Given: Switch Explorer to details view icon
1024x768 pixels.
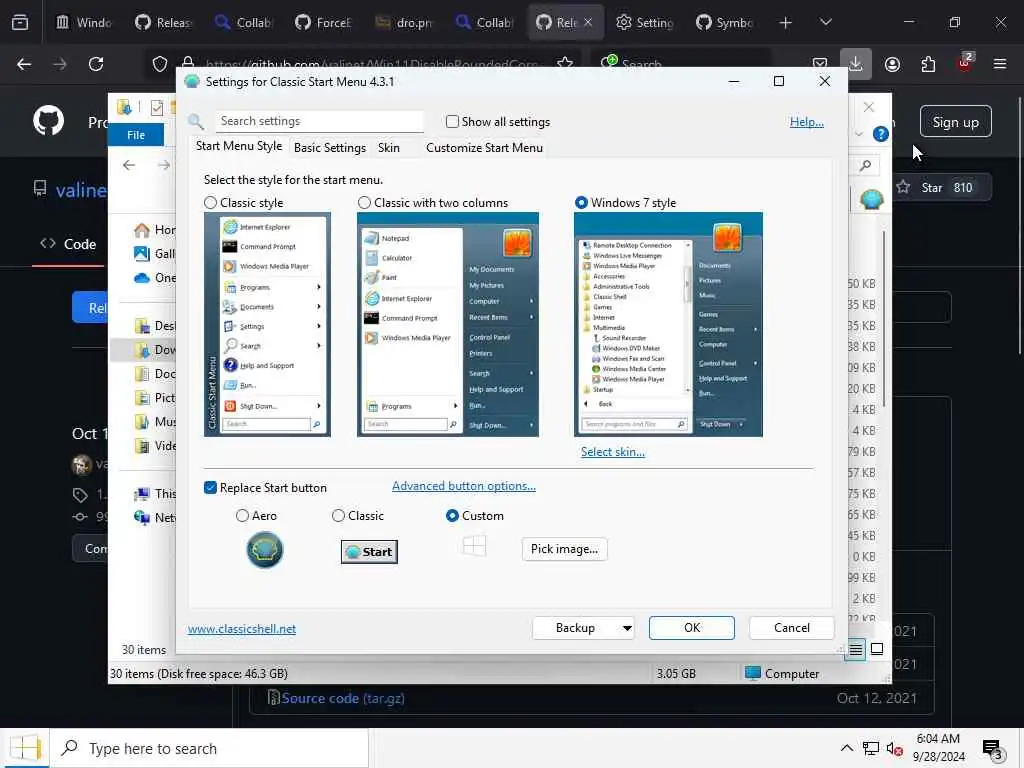Looking at the screenshot, I should click(856, 649).
